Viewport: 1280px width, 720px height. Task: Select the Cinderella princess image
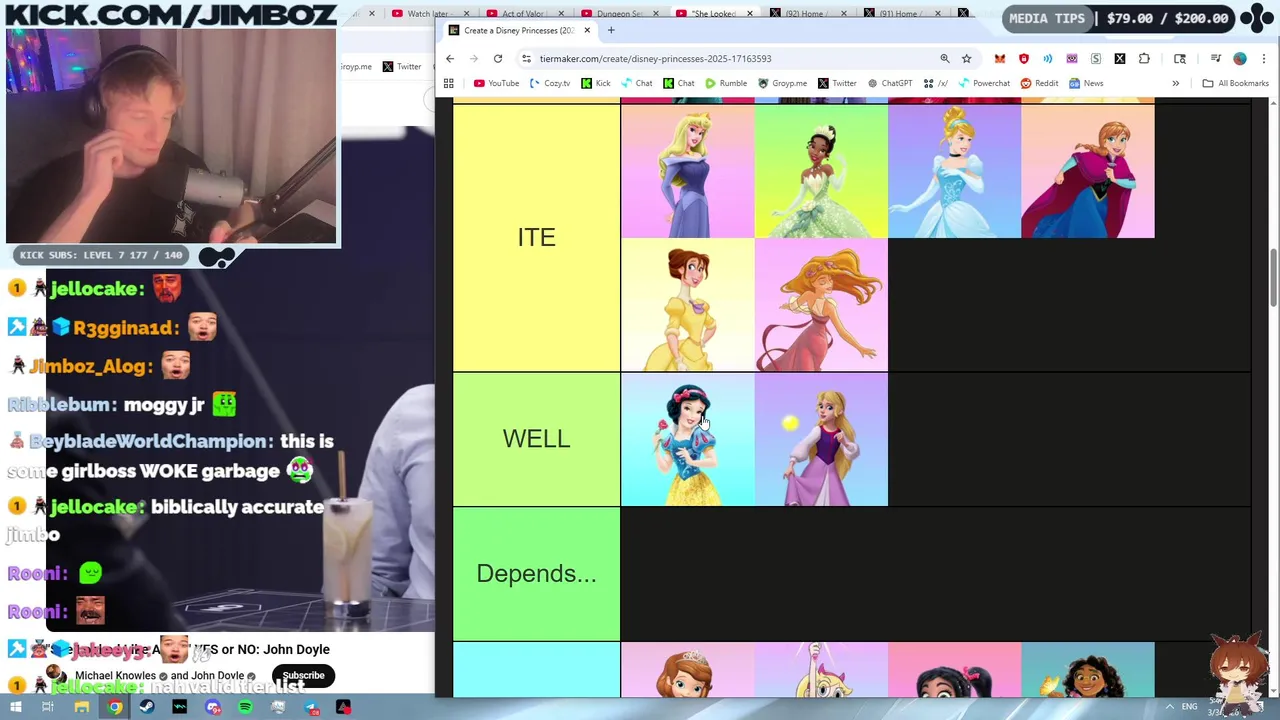(954, 171)
